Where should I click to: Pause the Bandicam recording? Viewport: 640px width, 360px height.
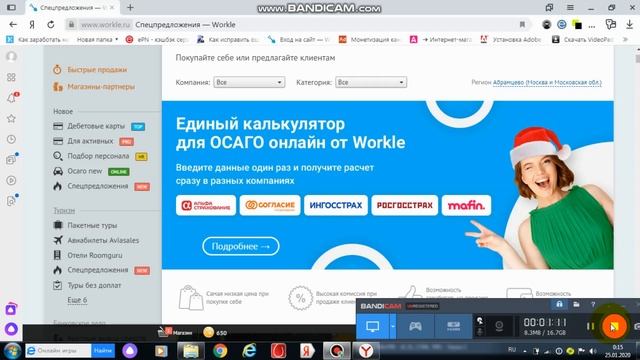[x=590, y=326]
